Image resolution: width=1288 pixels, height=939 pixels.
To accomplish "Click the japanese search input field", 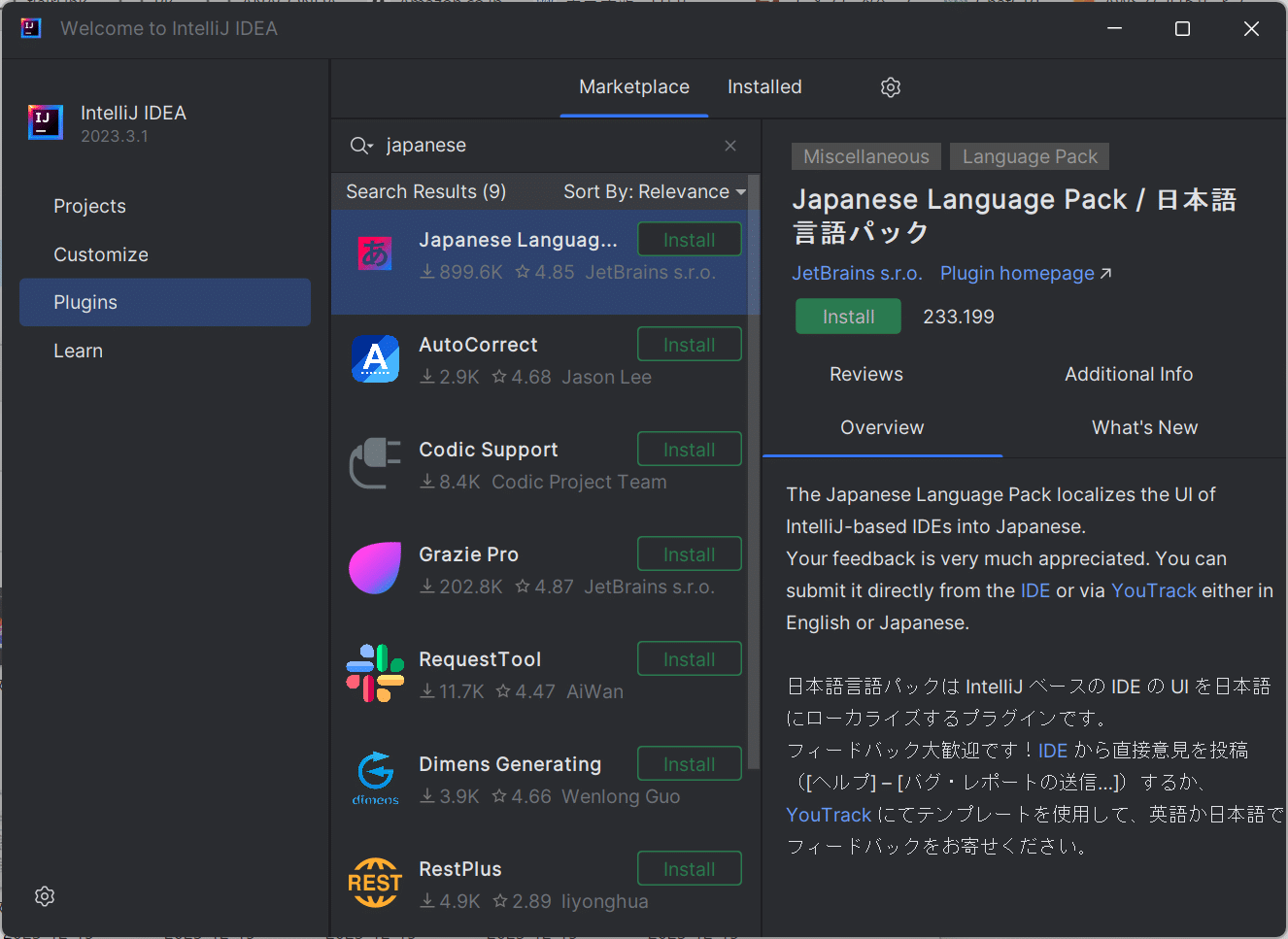I will point(544,146).
